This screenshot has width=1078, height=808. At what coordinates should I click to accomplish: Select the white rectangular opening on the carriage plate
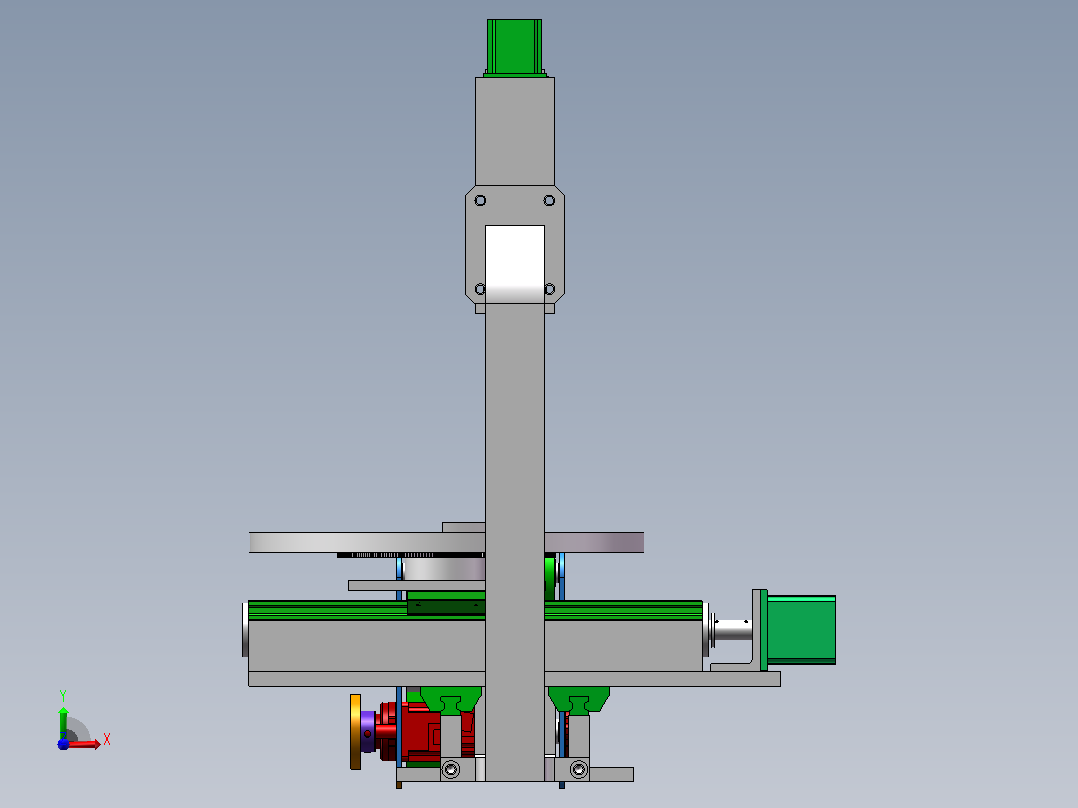(x=515, y=264)
